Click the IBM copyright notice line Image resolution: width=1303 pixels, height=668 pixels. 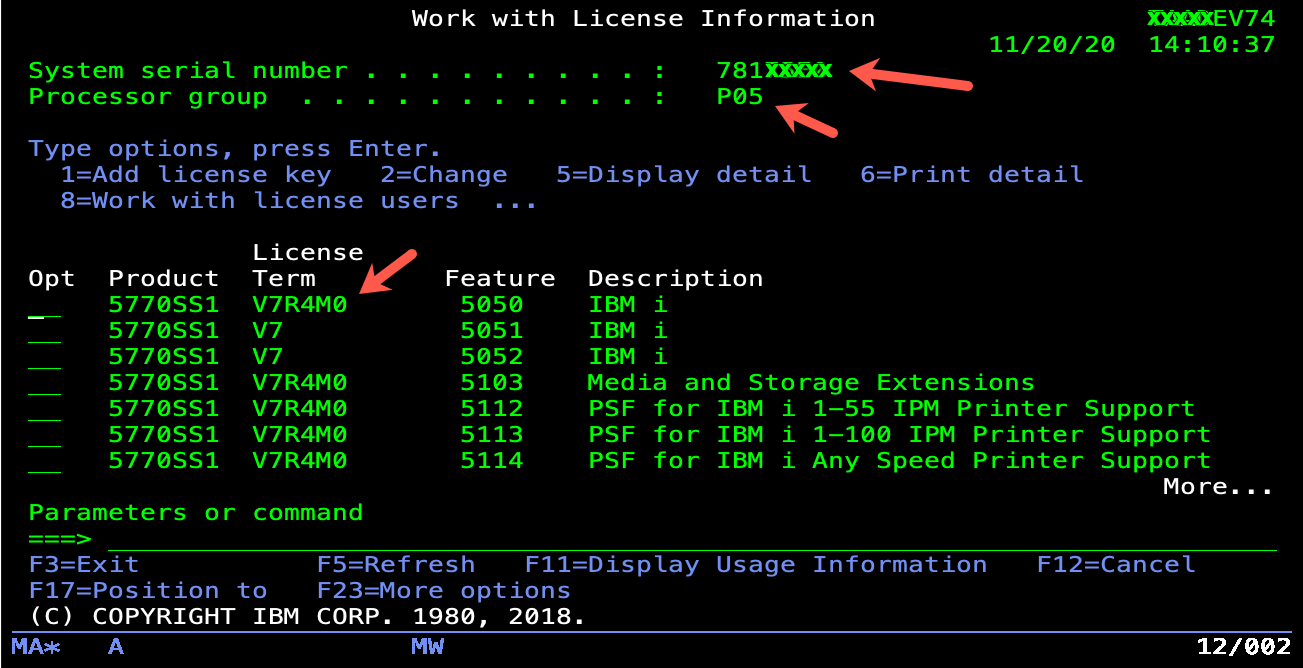coord(308,617)
